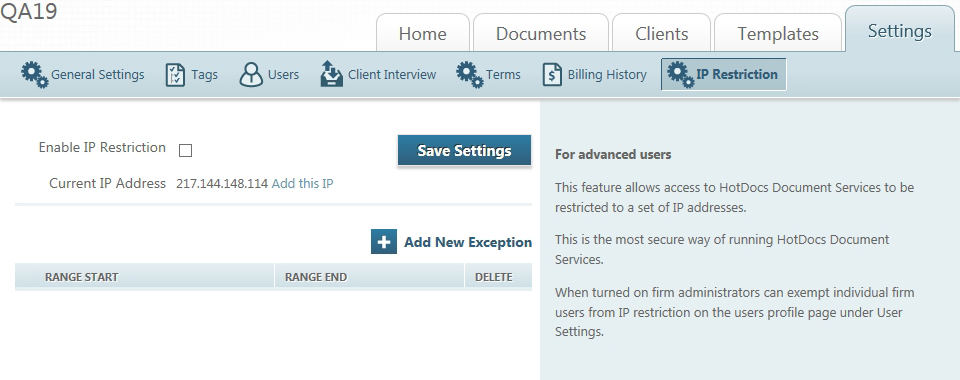Open General Settings label
Image resolution: width=960 pixels, height=380 pixels.
[97, 75]
